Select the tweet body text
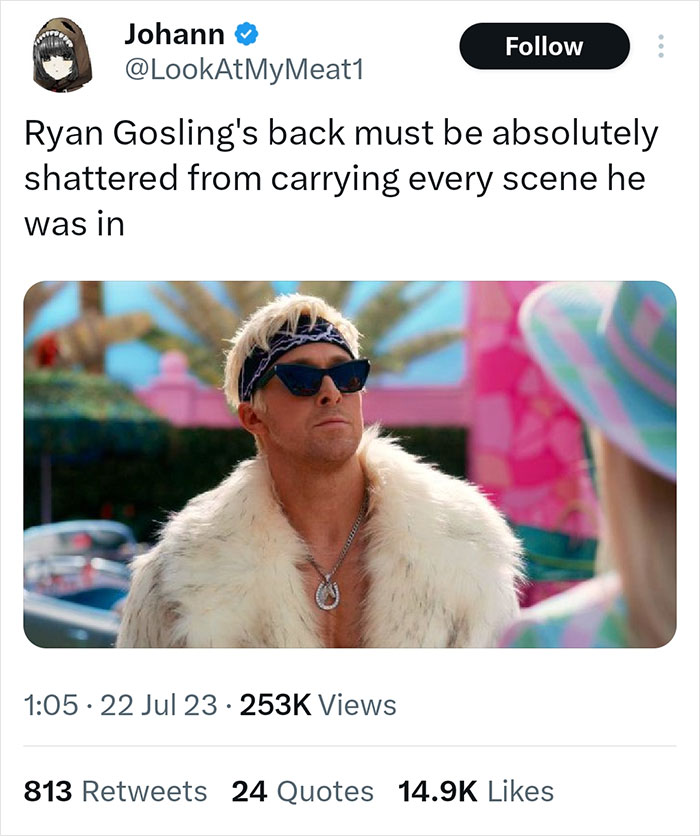Screen dimensions: 700x836 click(x=300, y=175)
